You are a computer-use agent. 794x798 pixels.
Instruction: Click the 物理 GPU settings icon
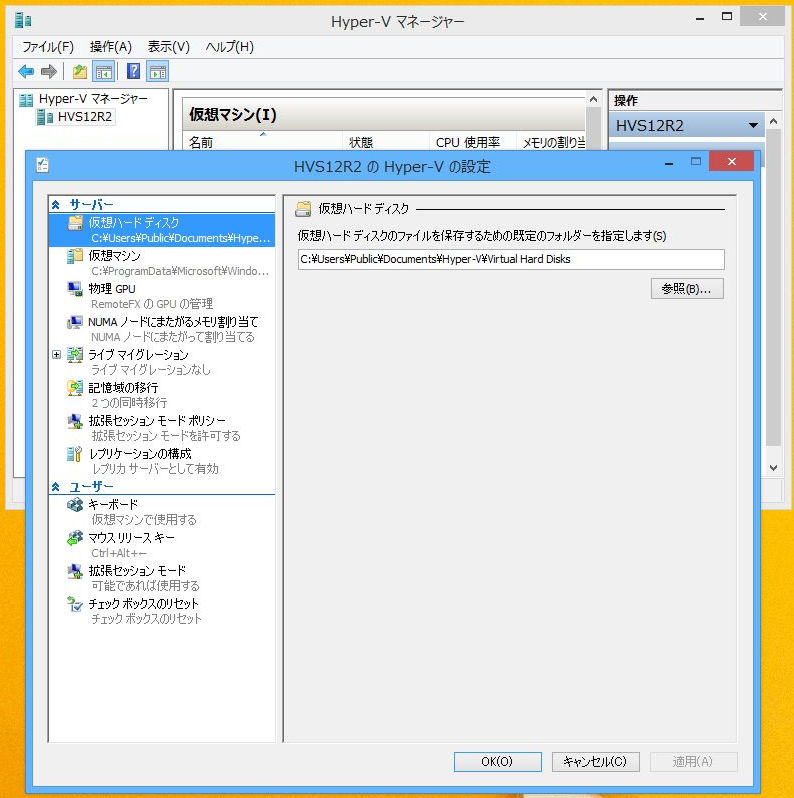tap(75, 289)
